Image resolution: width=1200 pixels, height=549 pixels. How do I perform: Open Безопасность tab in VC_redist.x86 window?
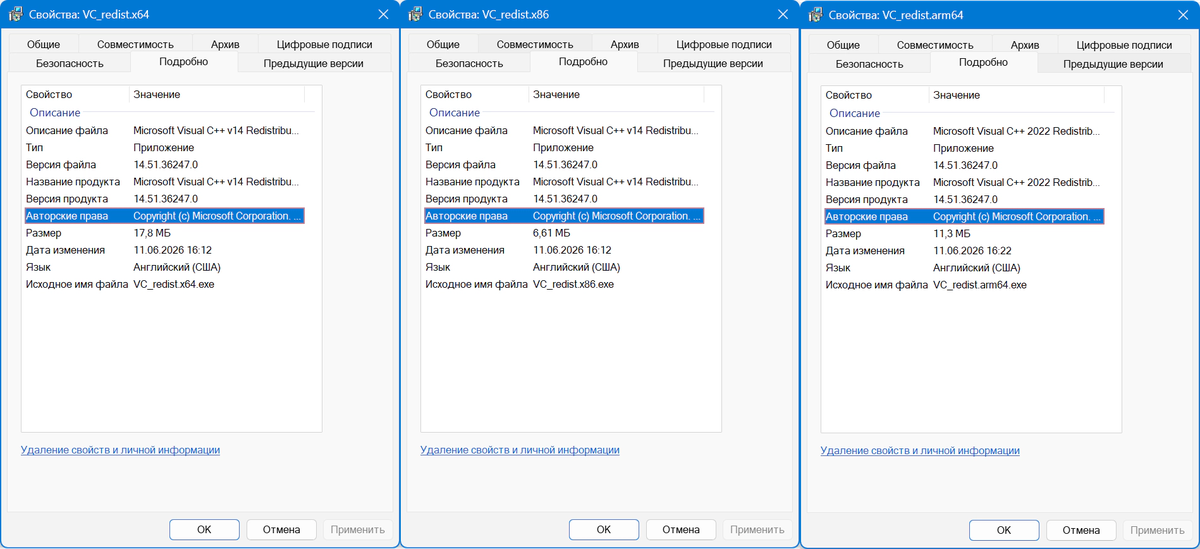point(469,63)
